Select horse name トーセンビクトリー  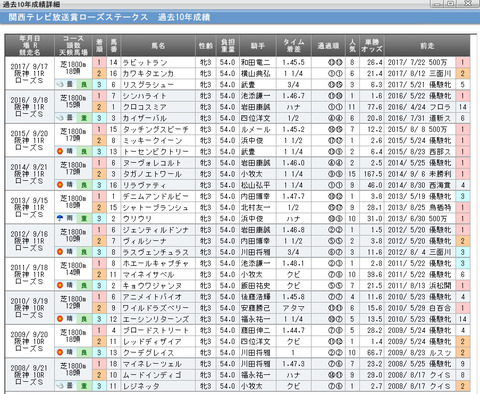coord(156,152)
